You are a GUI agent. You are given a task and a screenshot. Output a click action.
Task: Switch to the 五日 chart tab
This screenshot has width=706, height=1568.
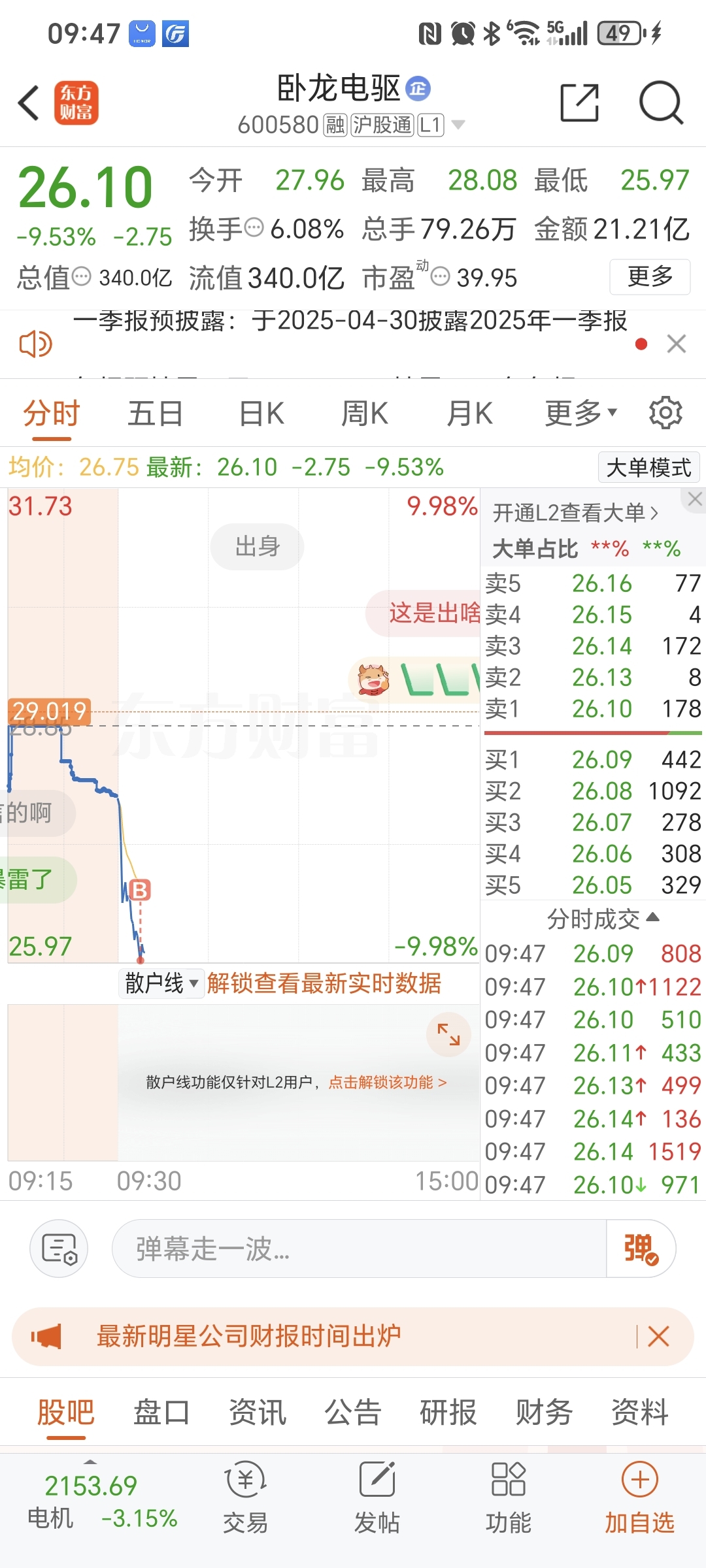point(156,414)
